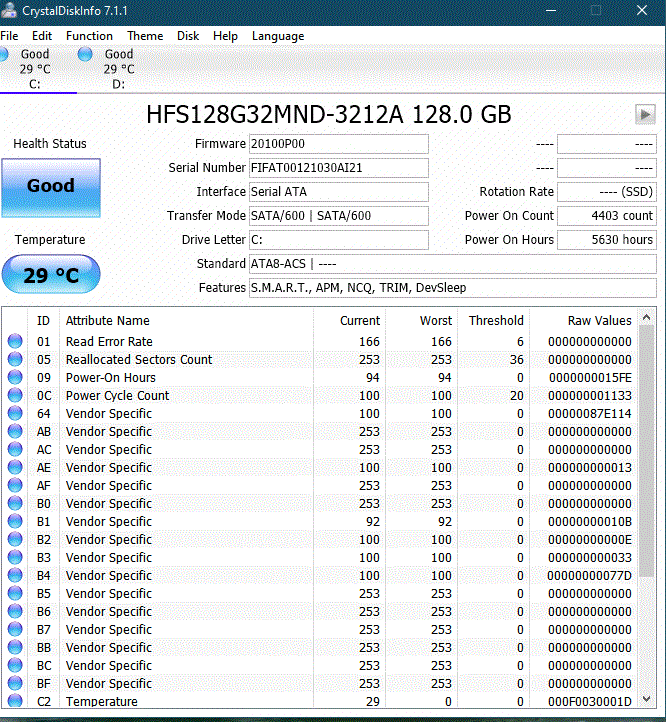Click status orb for attribute ID B3
This screenshot has height=722, width=666.
(x=15, y=556)
